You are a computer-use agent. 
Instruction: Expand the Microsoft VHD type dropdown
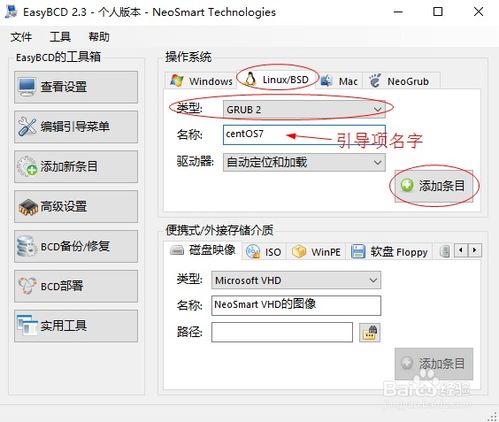coord(296,280)
